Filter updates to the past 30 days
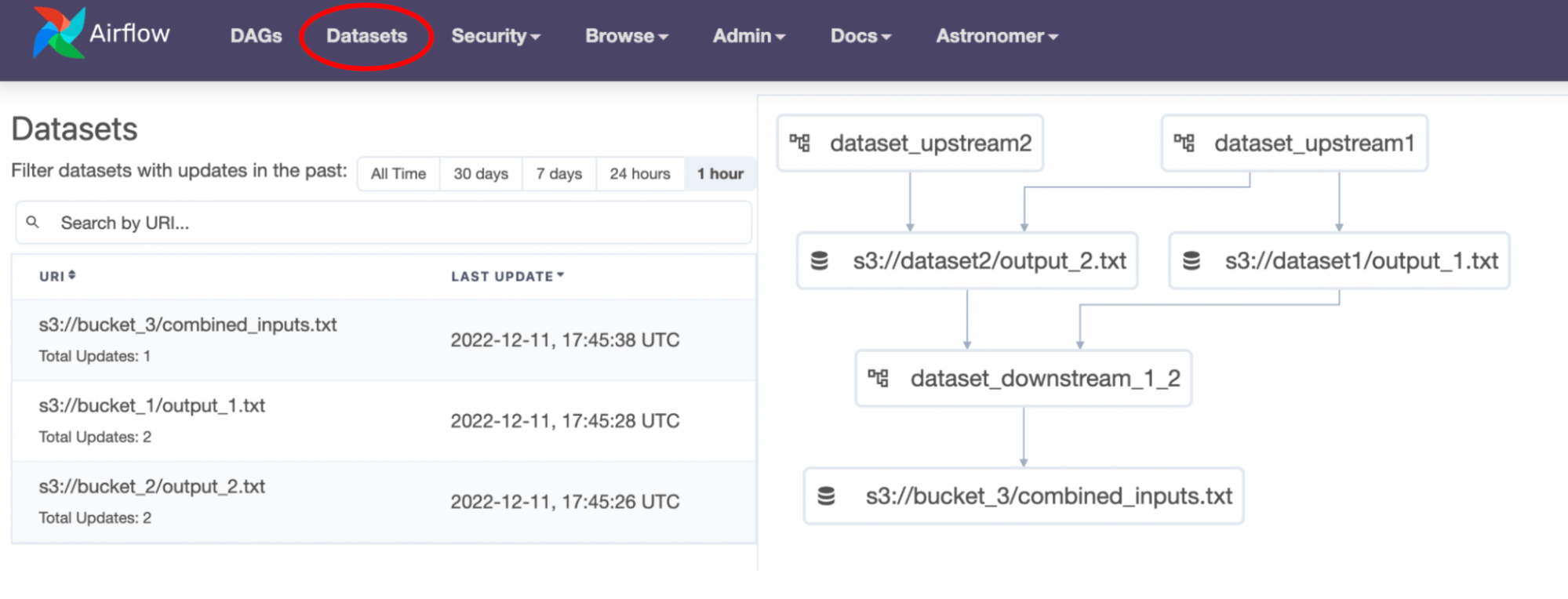Image resolution: width=1568 pixels, height=599 pixels. pos(481,174)
